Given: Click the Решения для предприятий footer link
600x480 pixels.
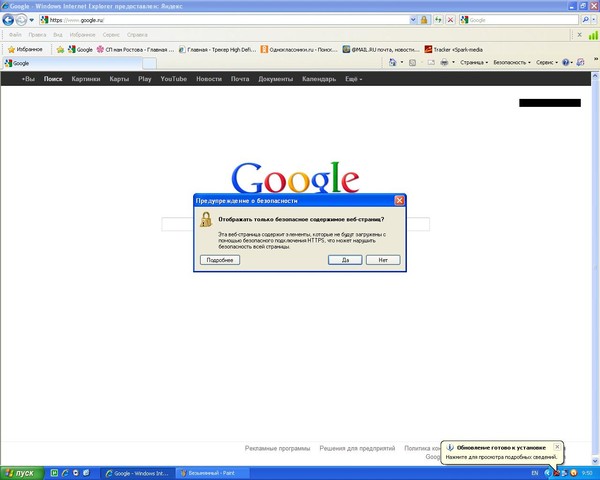Looking at the screenshot, I should [357, 448].
